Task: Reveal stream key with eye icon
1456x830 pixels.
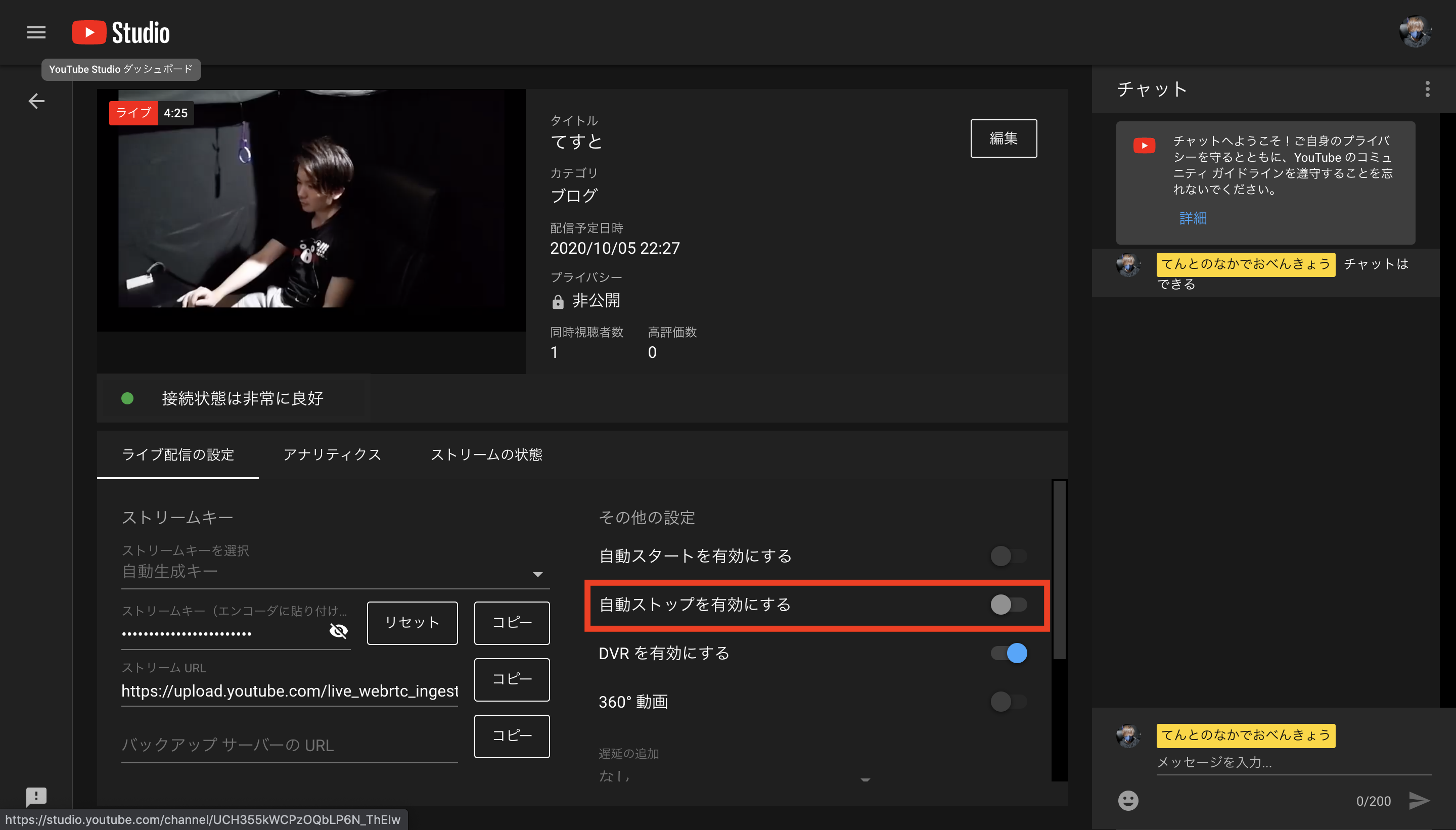Action: (x=339, y=630)
